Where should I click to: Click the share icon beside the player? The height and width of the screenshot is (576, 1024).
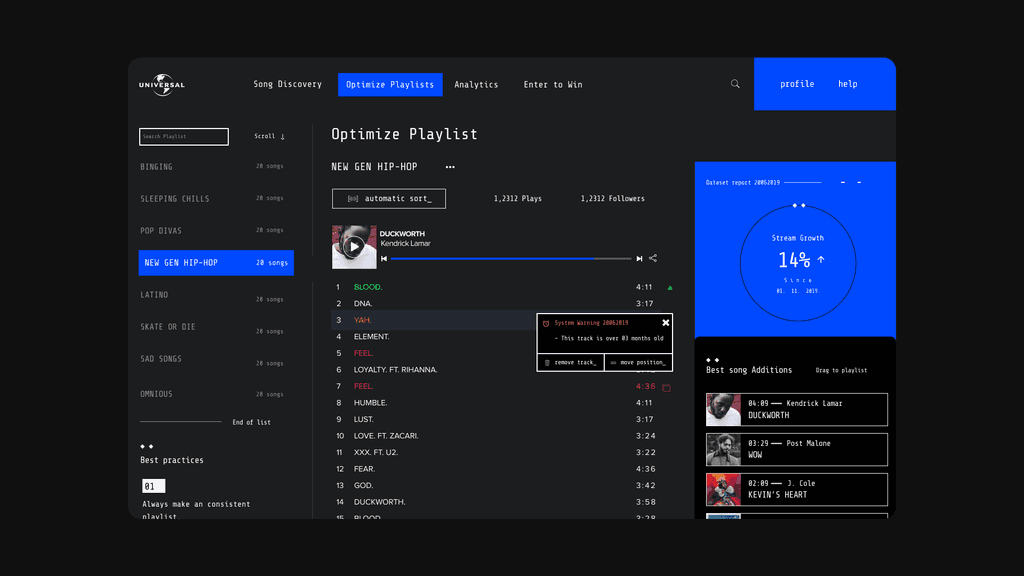[653, 258]
